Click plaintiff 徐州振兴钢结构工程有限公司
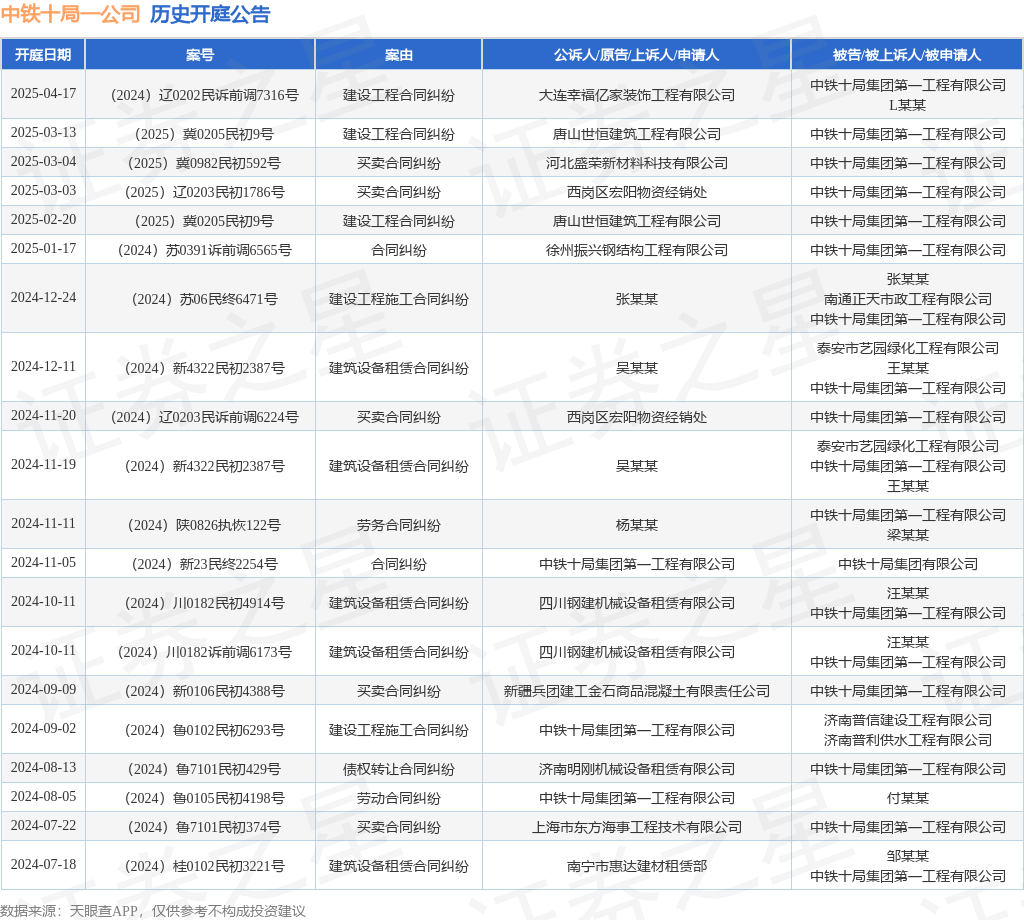 pos(637,250)
